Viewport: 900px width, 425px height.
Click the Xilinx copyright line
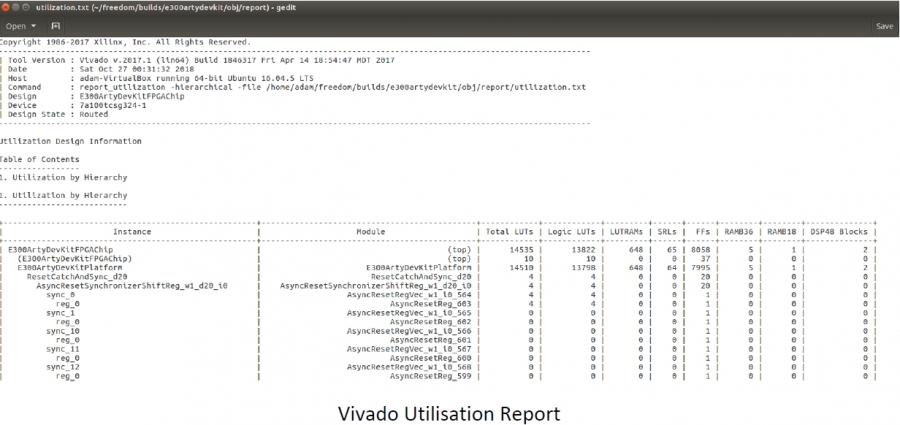[125, 42]
